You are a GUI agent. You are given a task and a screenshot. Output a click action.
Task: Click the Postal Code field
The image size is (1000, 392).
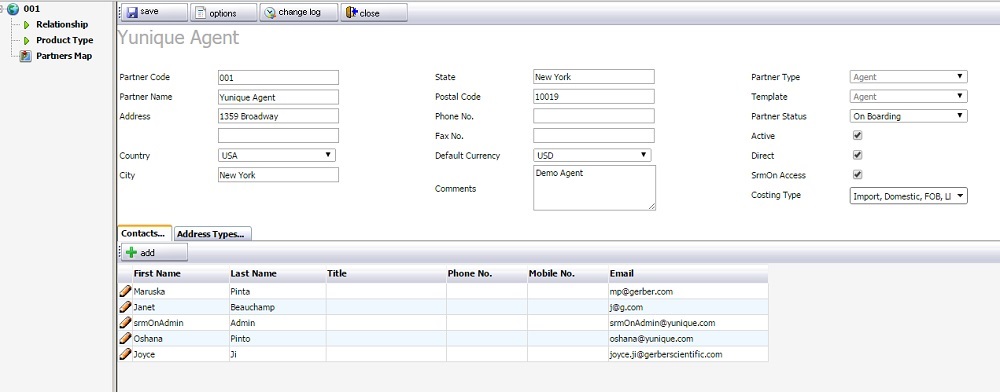pos(594,96)
